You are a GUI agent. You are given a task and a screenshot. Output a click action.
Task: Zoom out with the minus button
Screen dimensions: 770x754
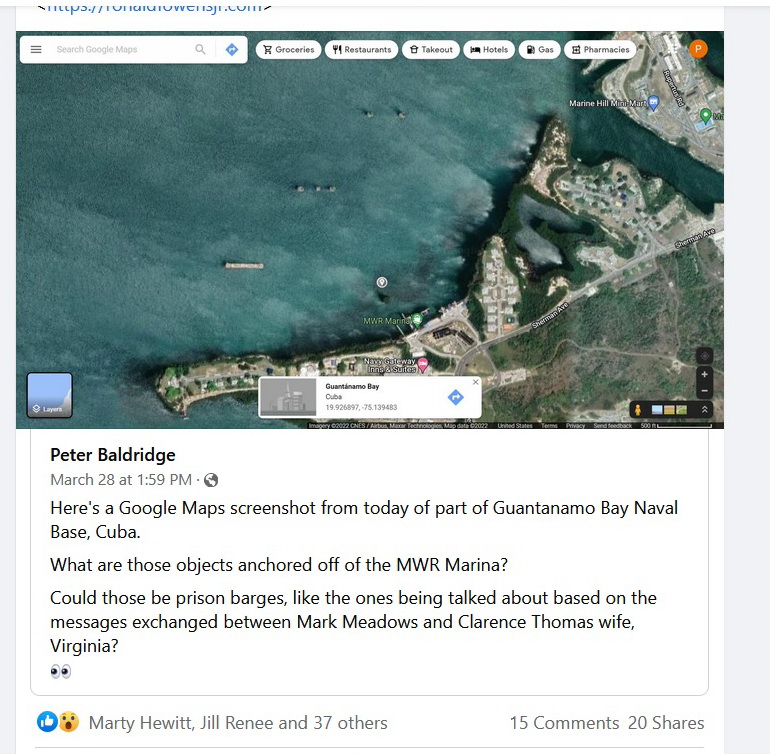pyautogui.click(x=704, y=391)
